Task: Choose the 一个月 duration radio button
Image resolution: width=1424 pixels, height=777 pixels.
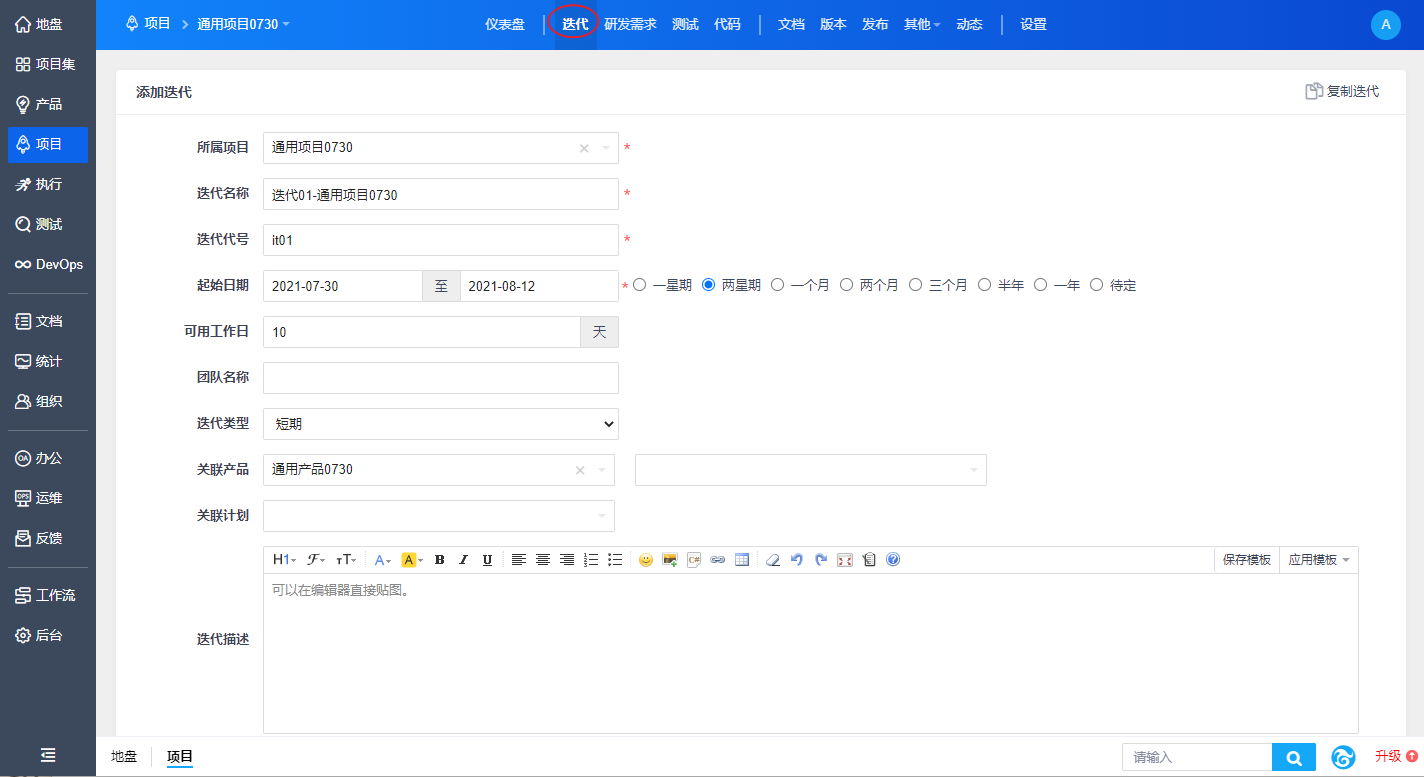Action: click(778, 285)
